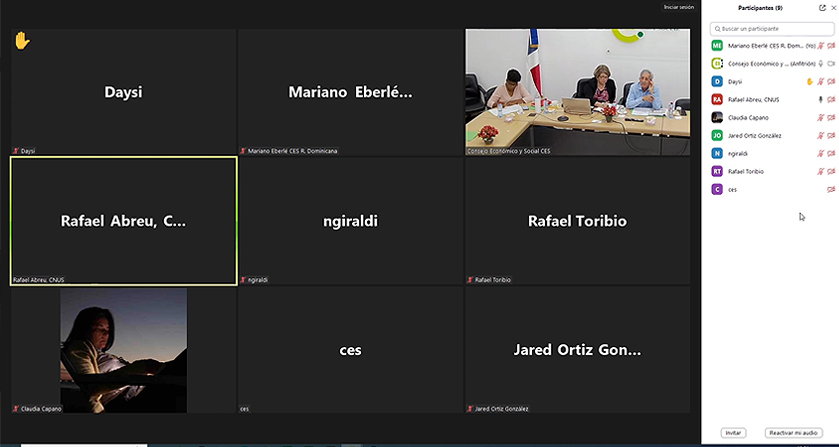This screenshot has width=839, height=447.
Task: Select the Daysi video tile
Action: 124,92
